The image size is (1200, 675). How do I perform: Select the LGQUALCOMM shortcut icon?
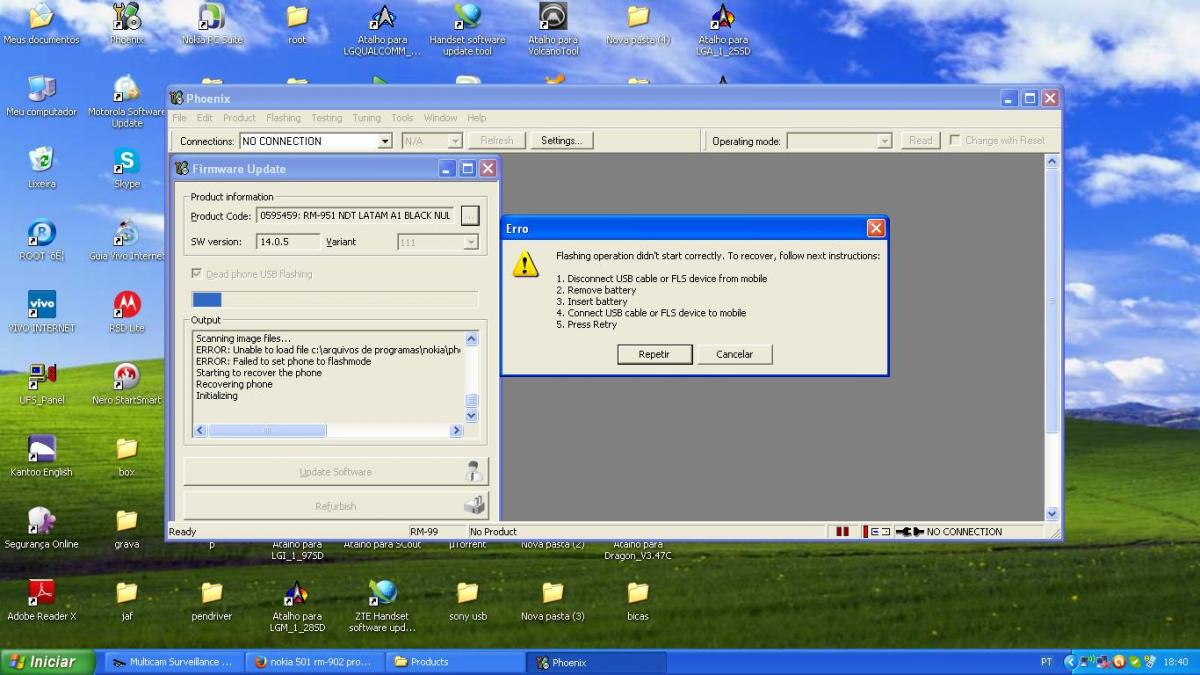(x=382, y=28)
